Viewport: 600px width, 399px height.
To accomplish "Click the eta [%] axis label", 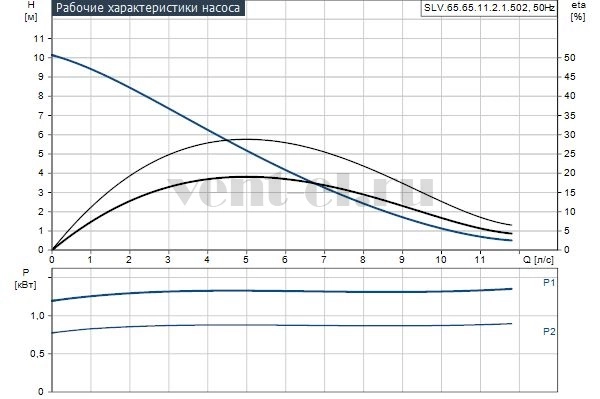I will [578, 11].
